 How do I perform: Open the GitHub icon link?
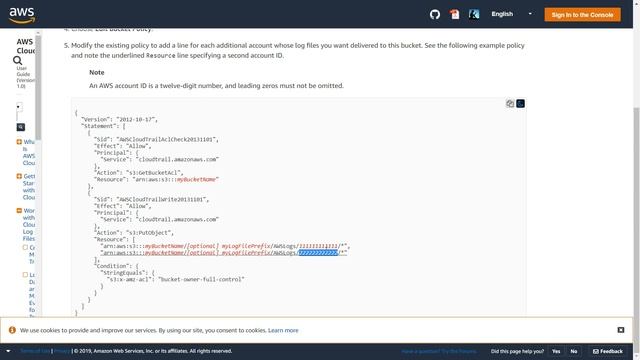pyautogui.click(x=435, y=15)
